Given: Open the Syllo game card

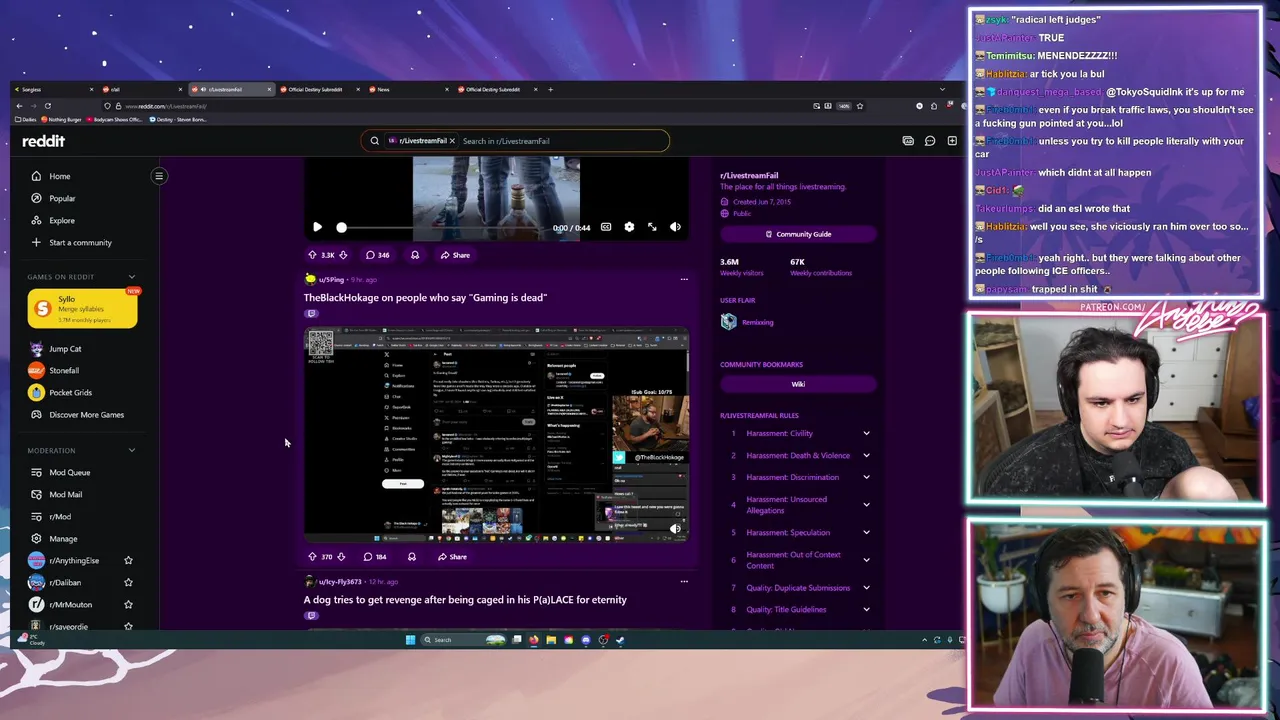Looking at the screenshot, I should pos(83,309).
